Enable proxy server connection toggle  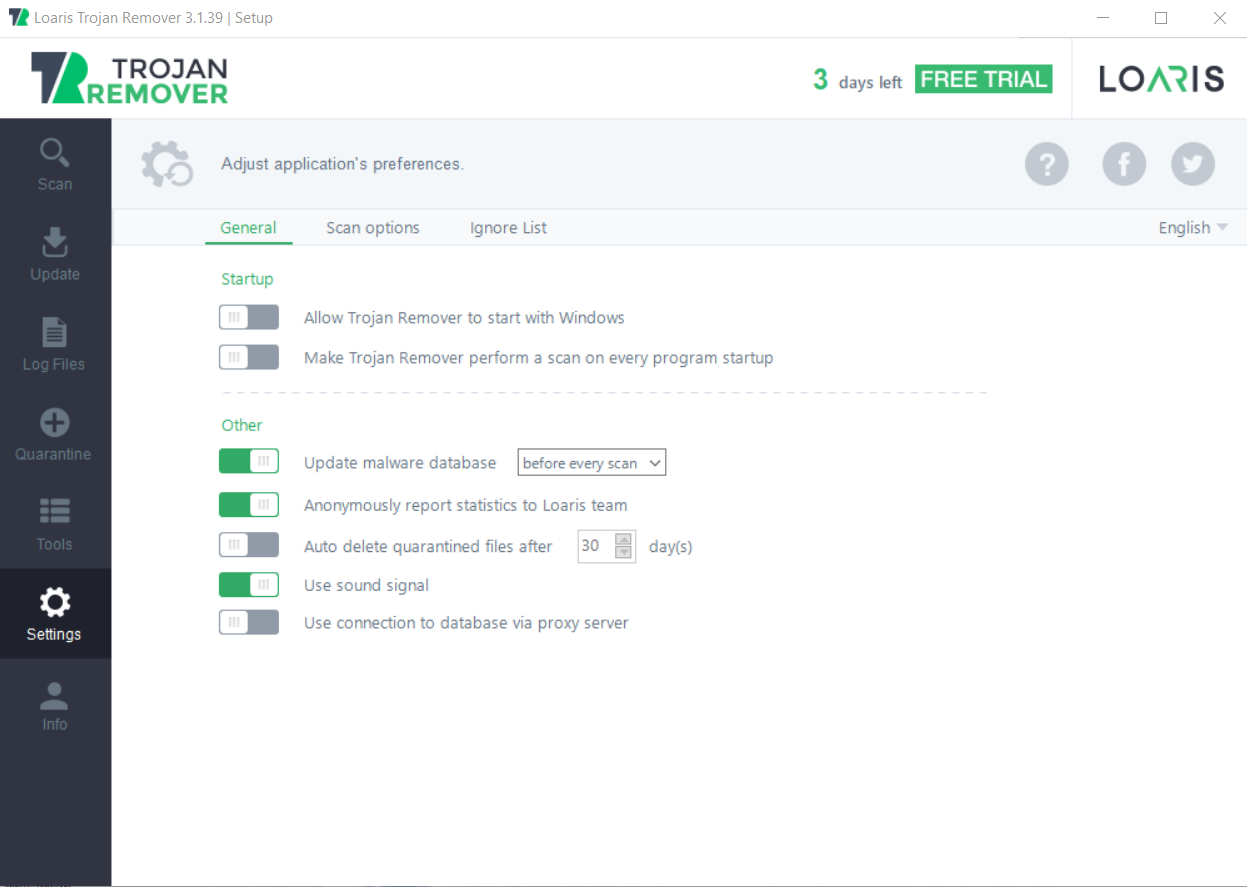(249, 623)
